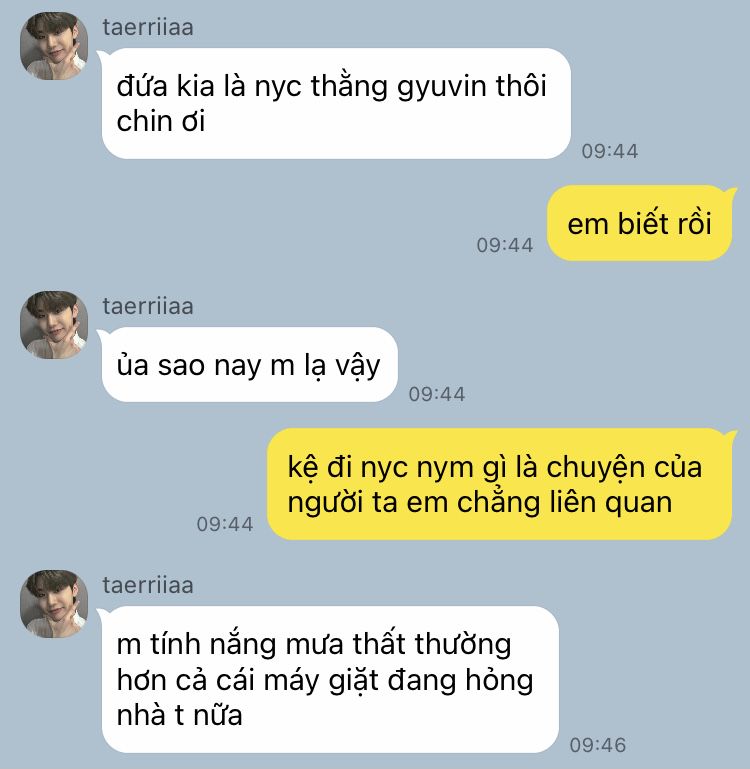750x769 pixels.
Task: Tap the 09:44 time beside 'em biết rồi'
Action: [x=505, y=245]
